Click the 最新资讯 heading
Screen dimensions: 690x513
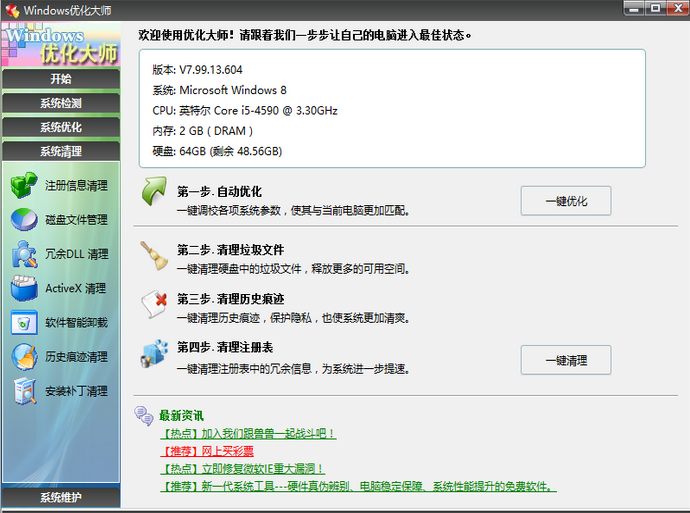point(181,416)
